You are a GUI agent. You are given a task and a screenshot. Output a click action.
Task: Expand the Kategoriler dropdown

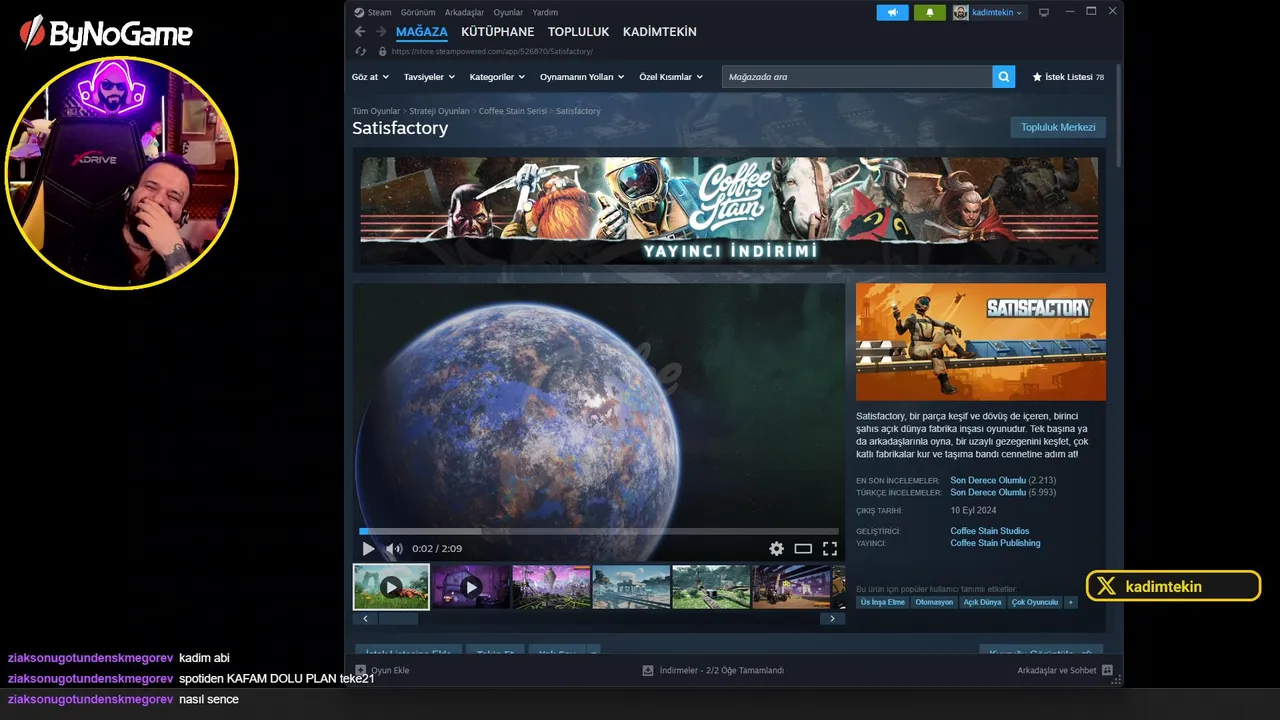(497, 76)
